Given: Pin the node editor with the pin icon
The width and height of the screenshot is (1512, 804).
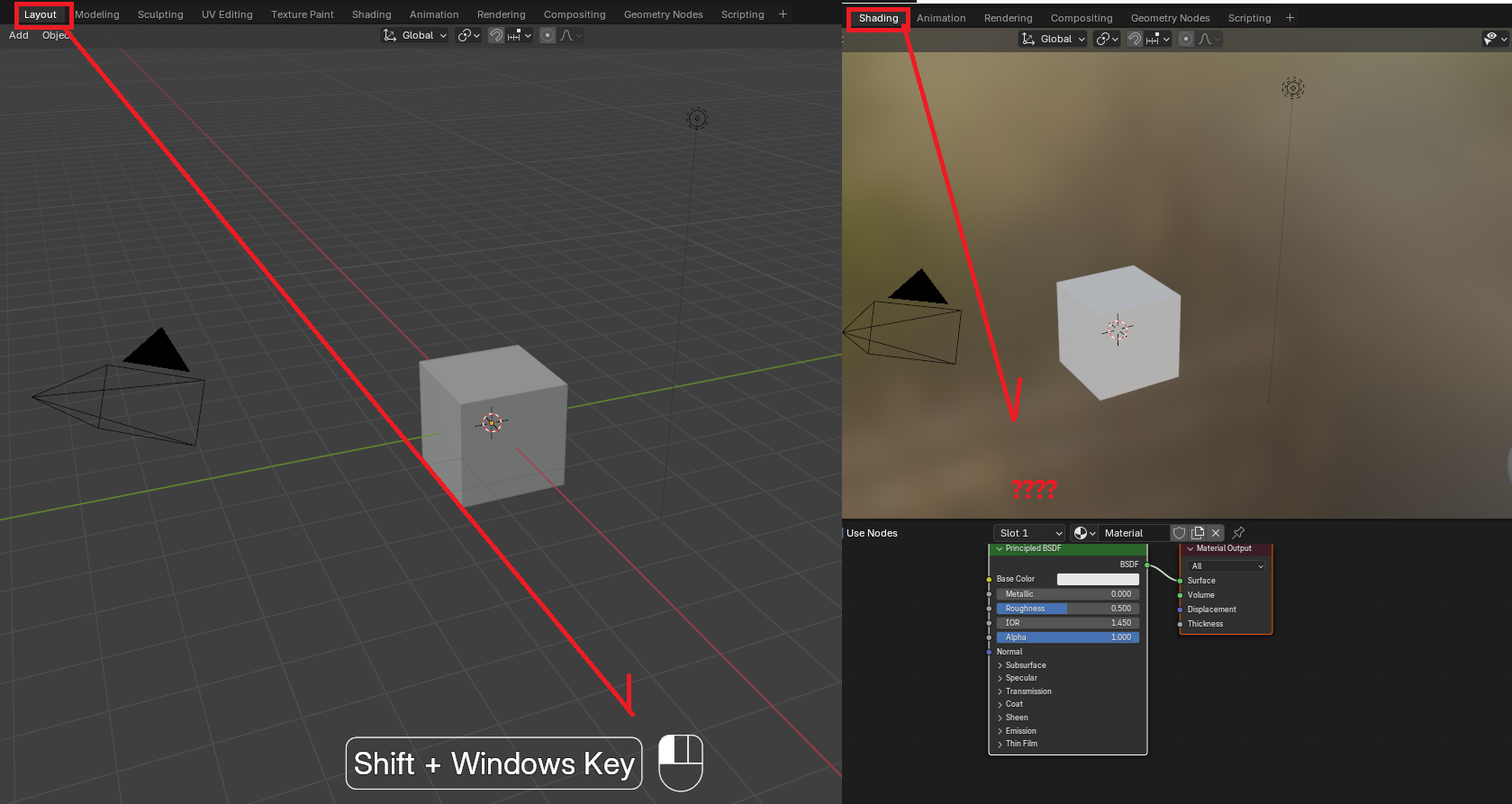Looking at the screenshot, I should [1238, 533].
